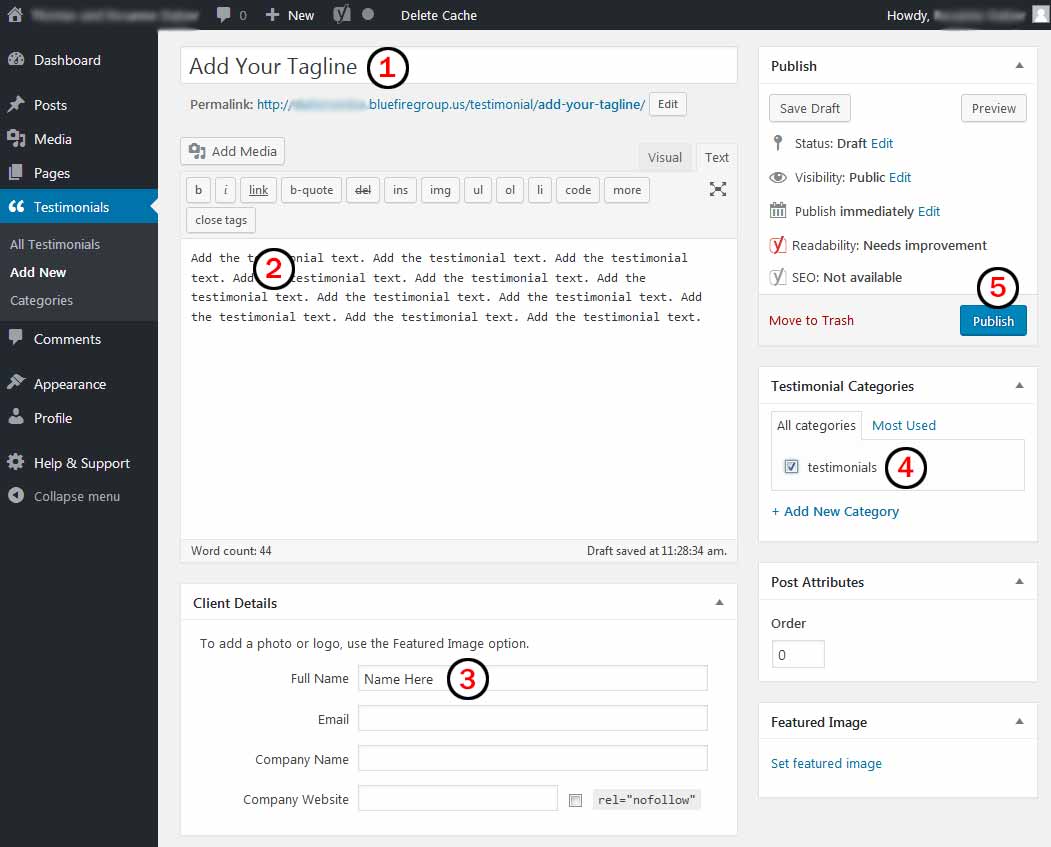Edit the Visibility setting
Viewport: 1051px width, 847px height.
(x=900, y=177)
